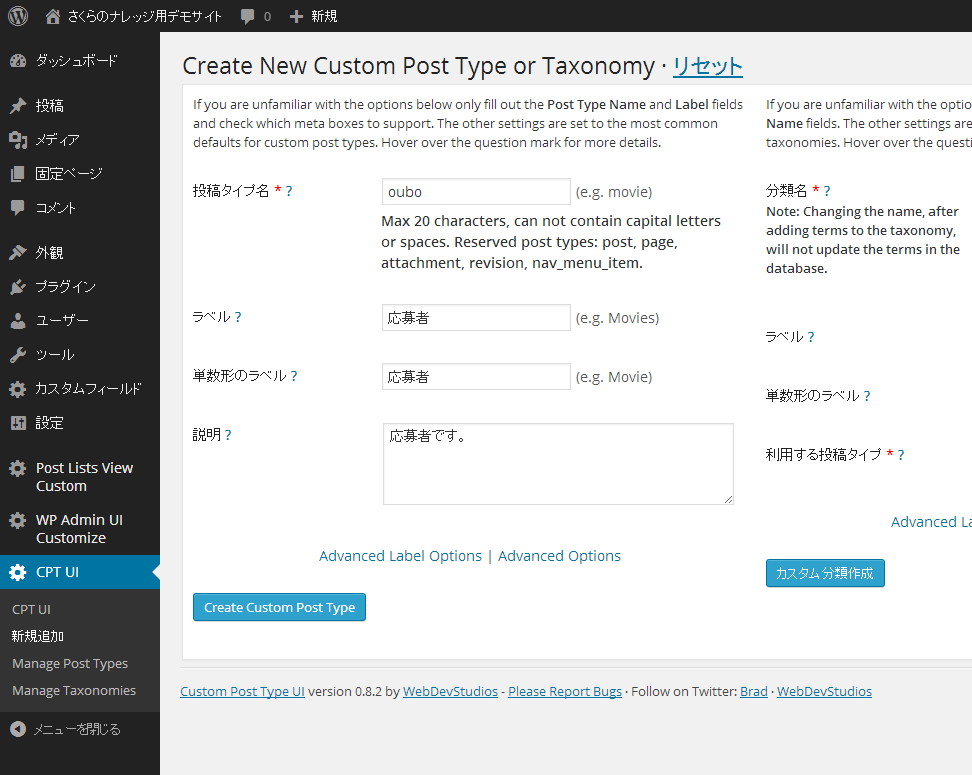The height and width of the screenshot is (775, 972).
Task: Collapse sidebar with メニューを閉じる
Action: [x=76, y=730]
